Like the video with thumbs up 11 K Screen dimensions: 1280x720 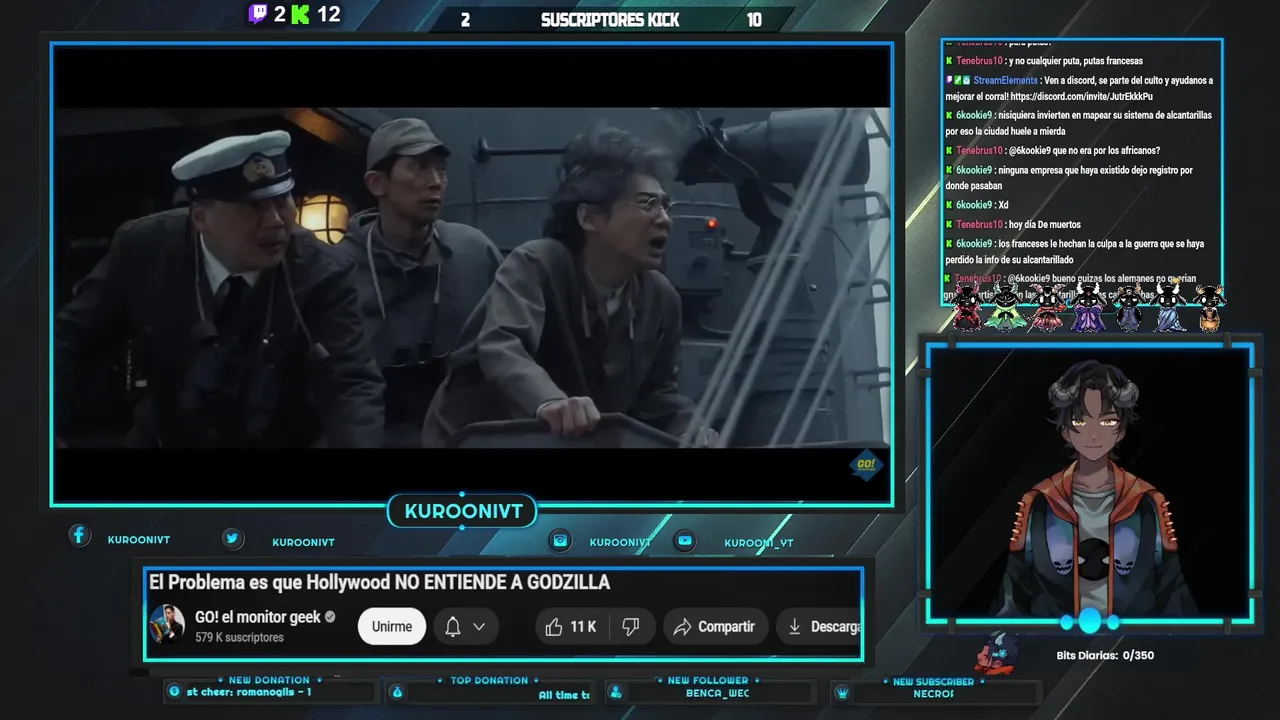tap(571, 627)
